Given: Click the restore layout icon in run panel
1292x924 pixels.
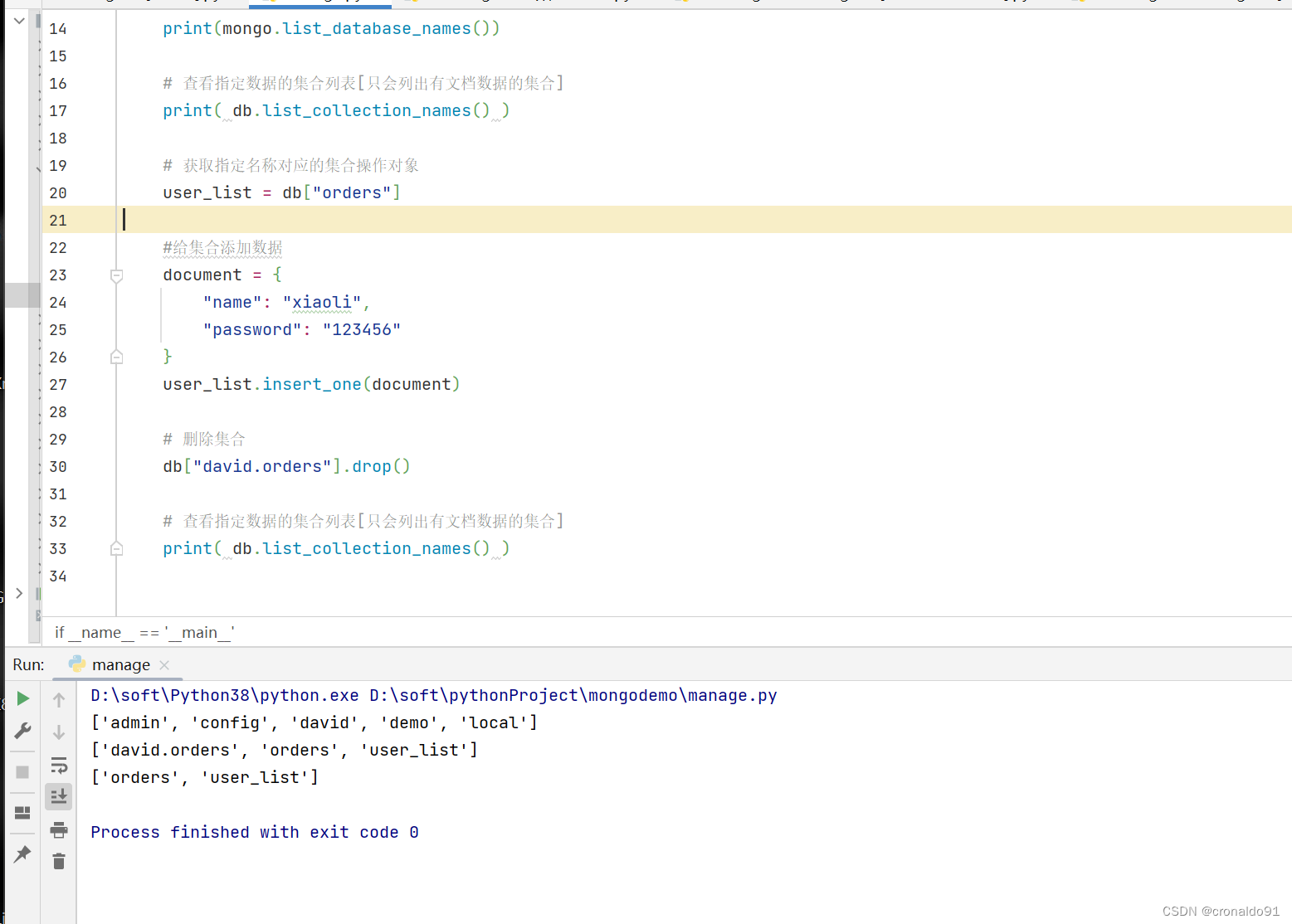Looking at the screenshot, I should pos(22,813).
